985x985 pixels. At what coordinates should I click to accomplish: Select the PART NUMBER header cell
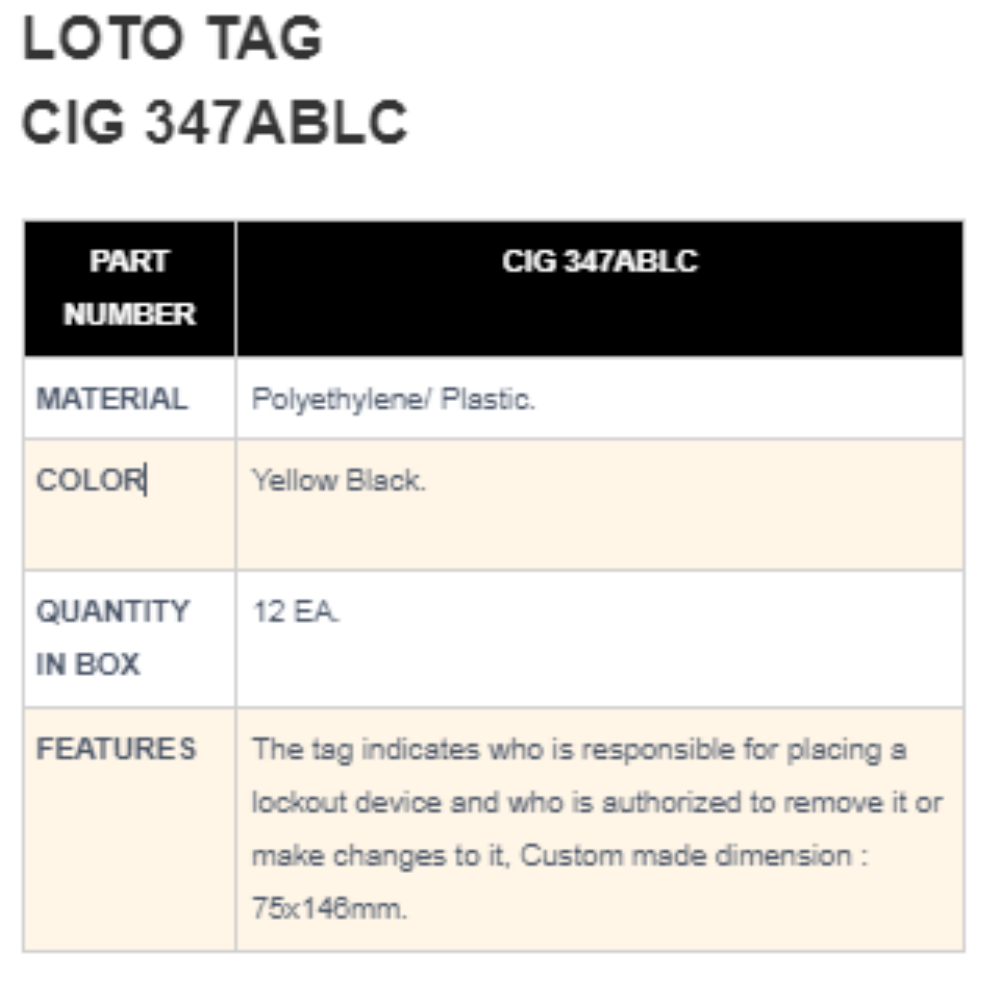pos(129,288)
